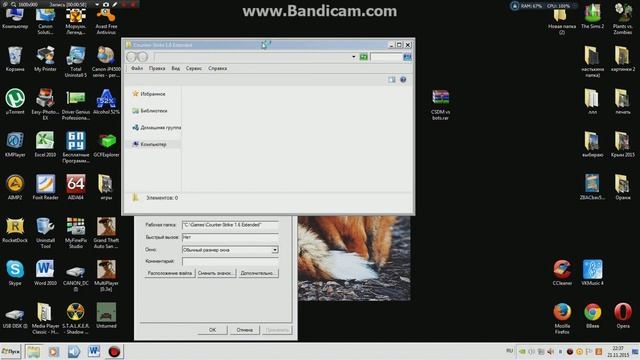Select Домашняя группа in navigation pane
The image size is (640, 360).
(x=156, y=127)
